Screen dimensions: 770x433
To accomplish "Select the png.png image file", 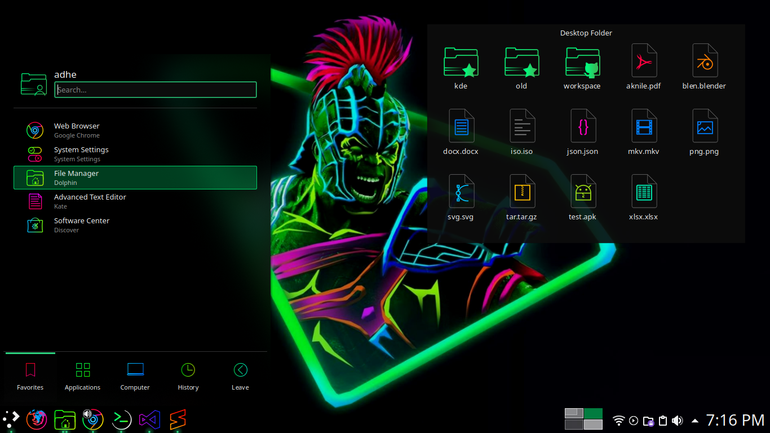I will click(704, 133).
